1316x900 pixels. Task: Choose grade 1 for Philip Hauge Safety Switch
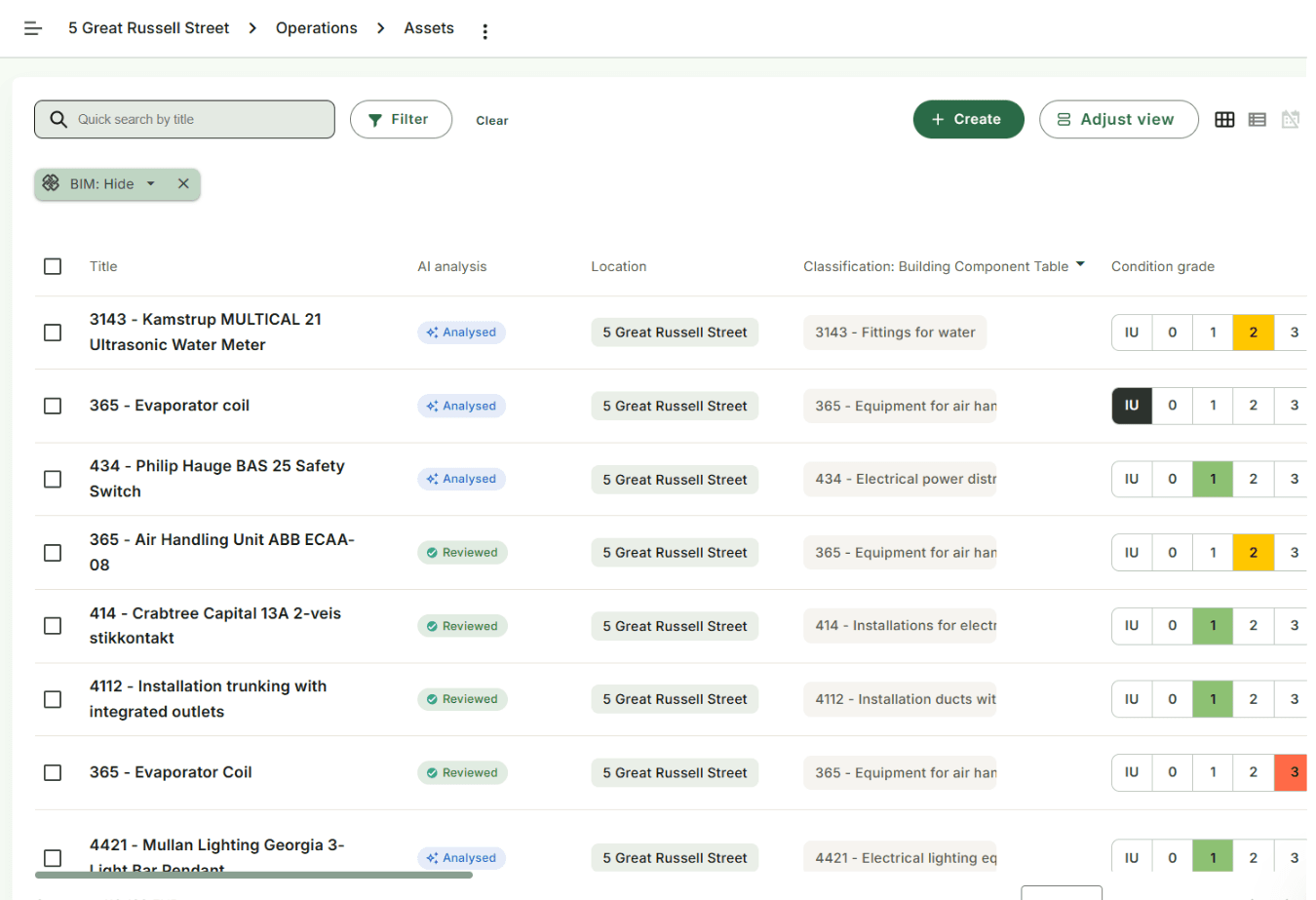tap(1213, 479)
